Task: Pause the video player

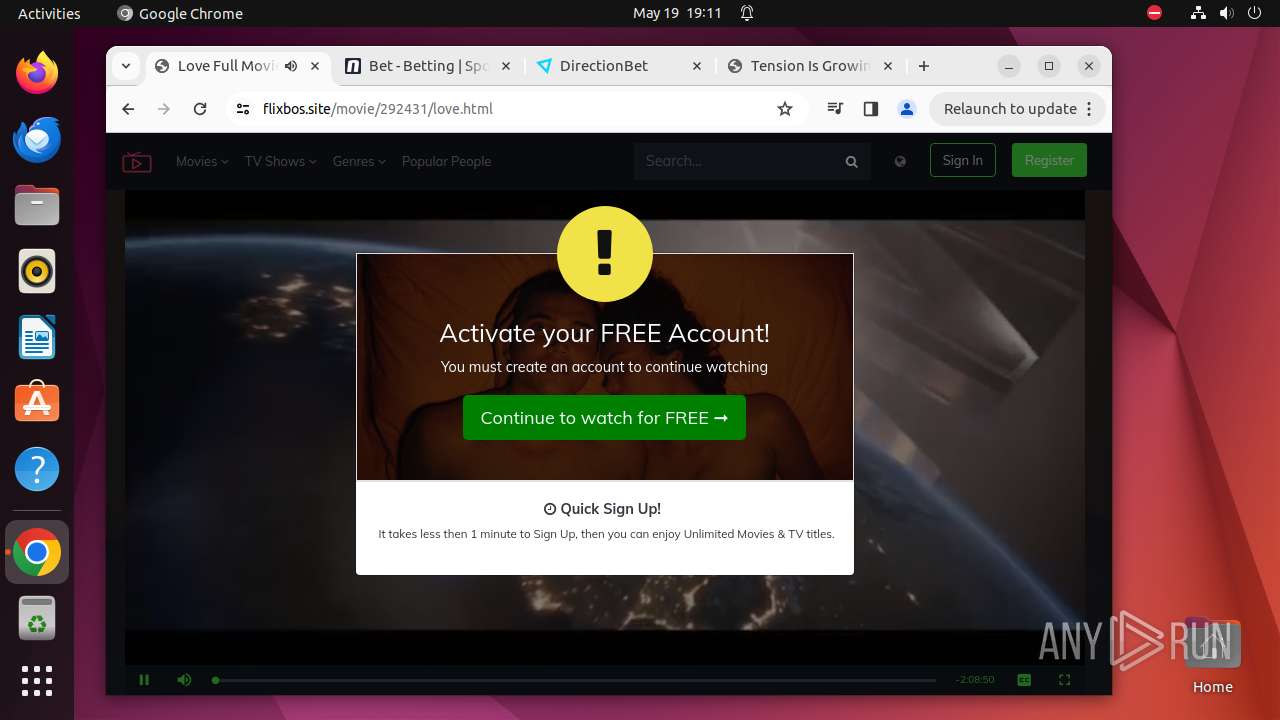Action: pos(144,680)
